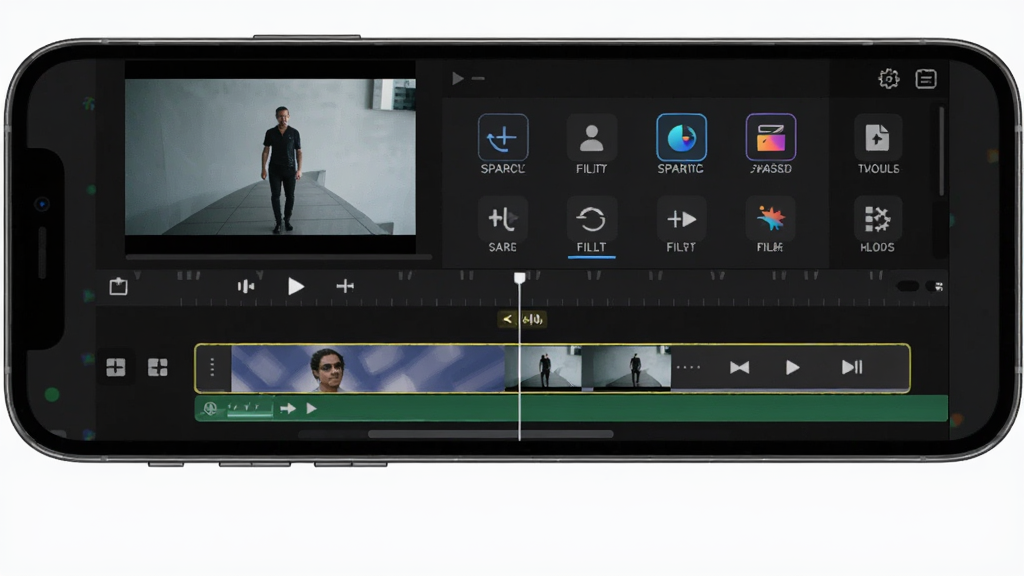Tap the vertical three-dot handle on the video clip
Image resolution: width=1024 pixels, height=576 pixels.
point(212,367)
